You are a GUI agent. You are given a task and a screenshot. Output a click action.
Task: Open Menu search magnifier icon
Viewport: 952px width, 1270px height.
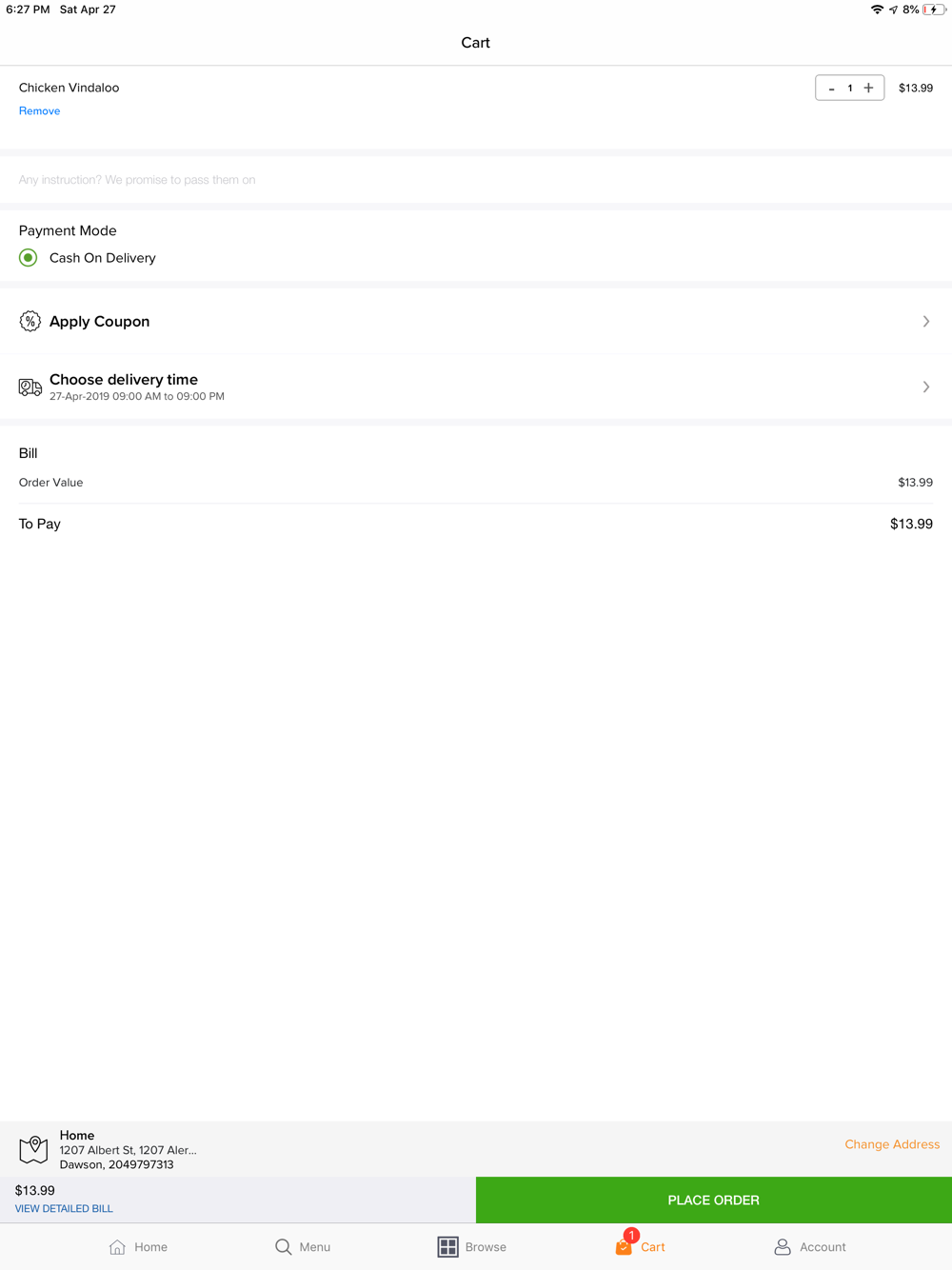(283, 1246)
